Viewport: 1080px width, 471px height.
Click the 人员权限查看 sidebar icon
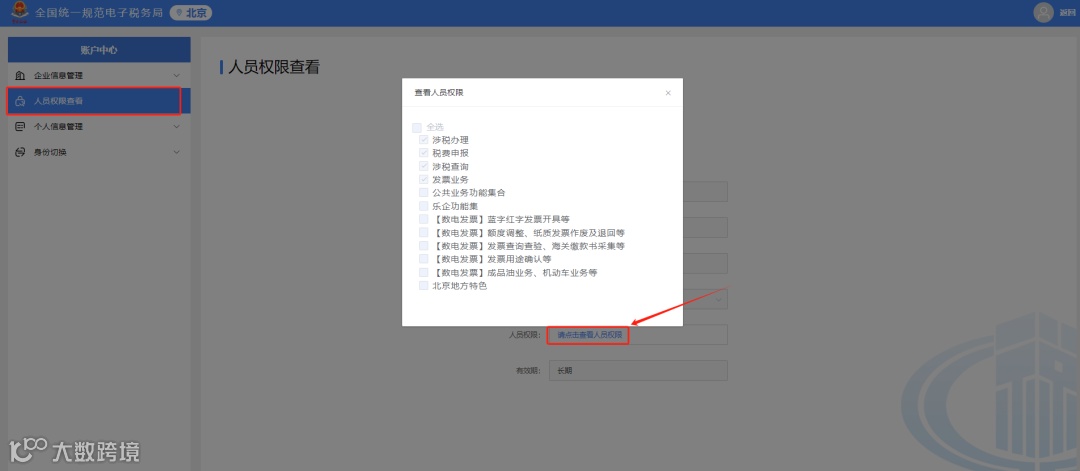(20, 101)
